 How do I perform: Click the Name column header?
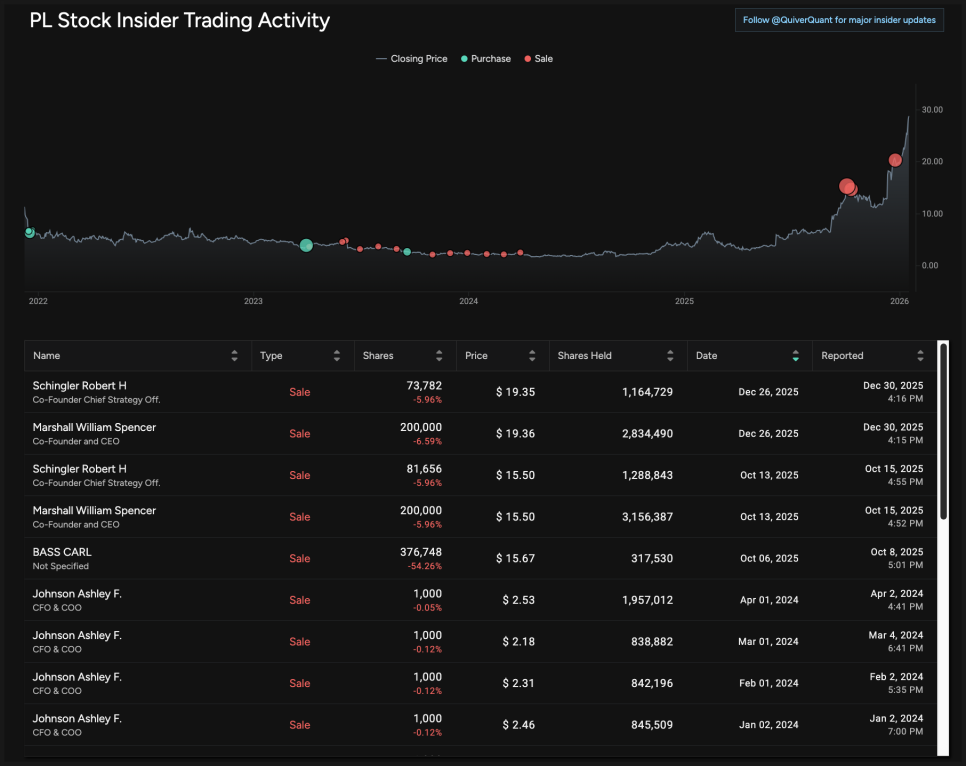tap(47, 356)
